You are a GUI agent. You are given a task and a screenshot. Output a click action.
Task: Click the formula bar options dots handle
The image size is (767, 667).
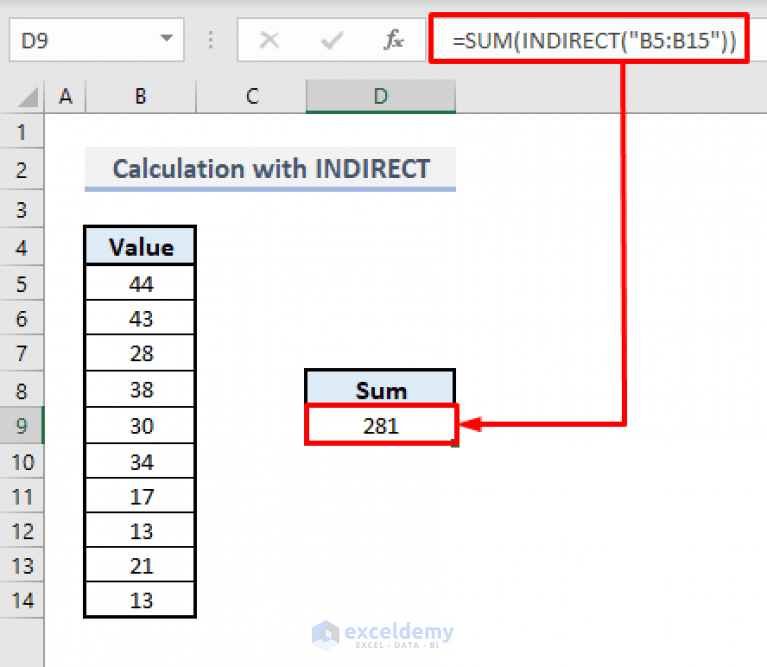tap(211, 40)
